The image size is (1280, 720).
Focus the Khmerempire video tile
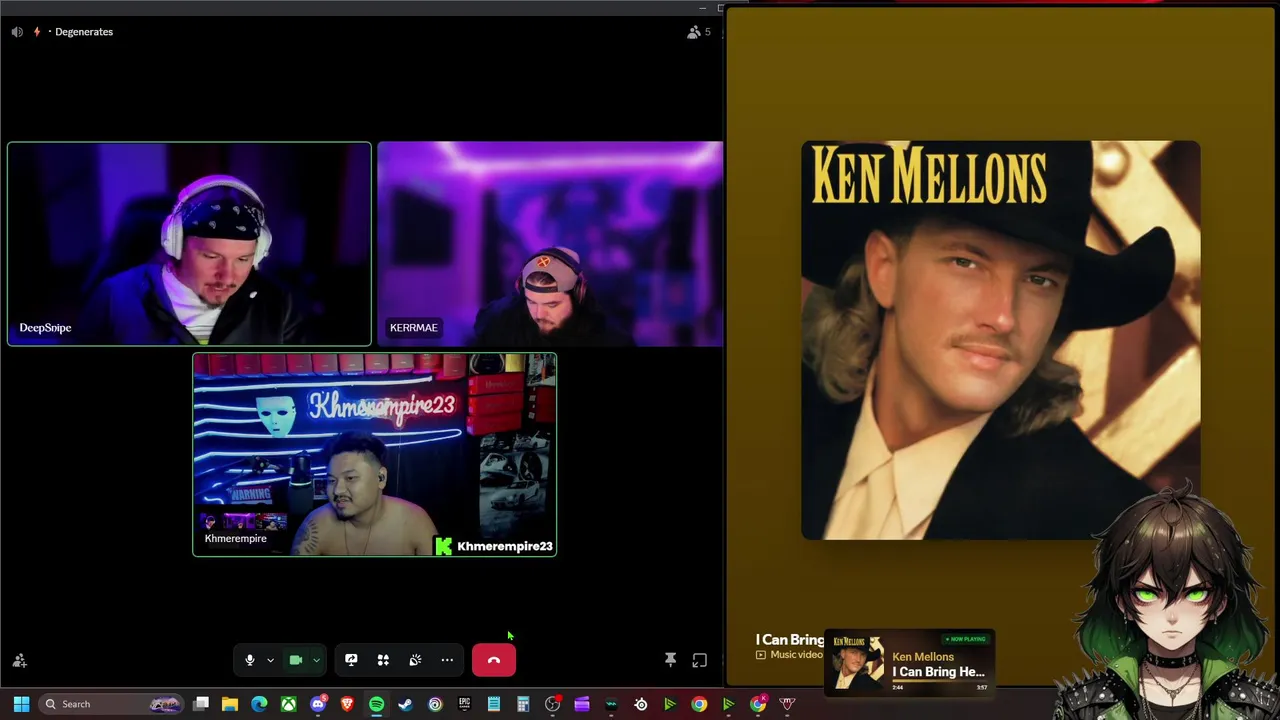(375, 454)
